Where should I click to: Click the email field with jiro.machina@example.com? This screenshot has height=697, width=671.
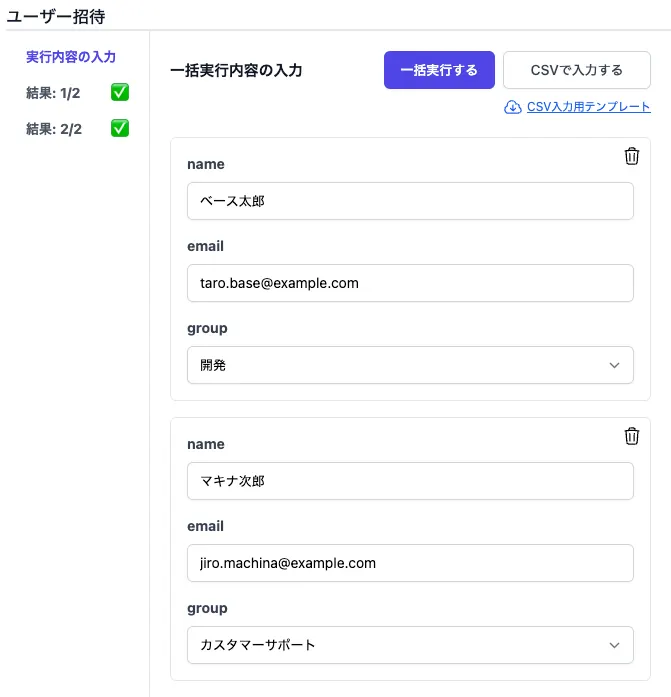tap(410, 563)
